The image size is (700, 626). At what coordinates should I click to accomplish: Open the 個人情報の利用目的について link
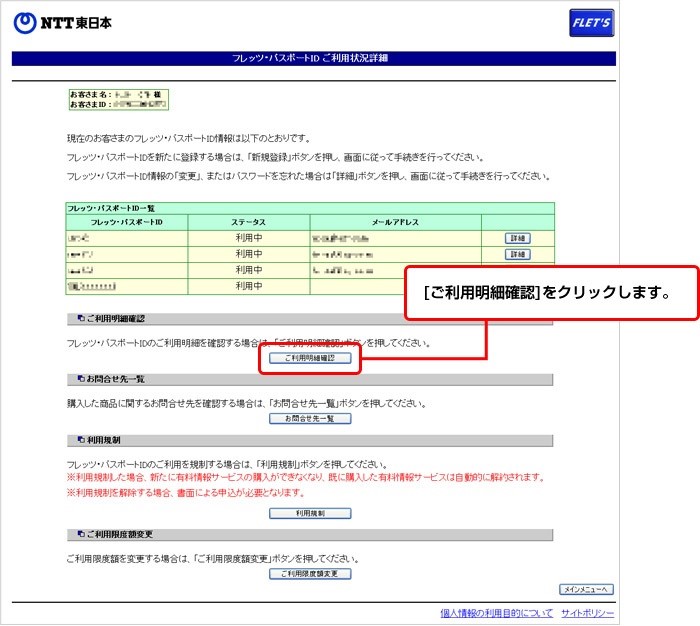click(496, 613)
